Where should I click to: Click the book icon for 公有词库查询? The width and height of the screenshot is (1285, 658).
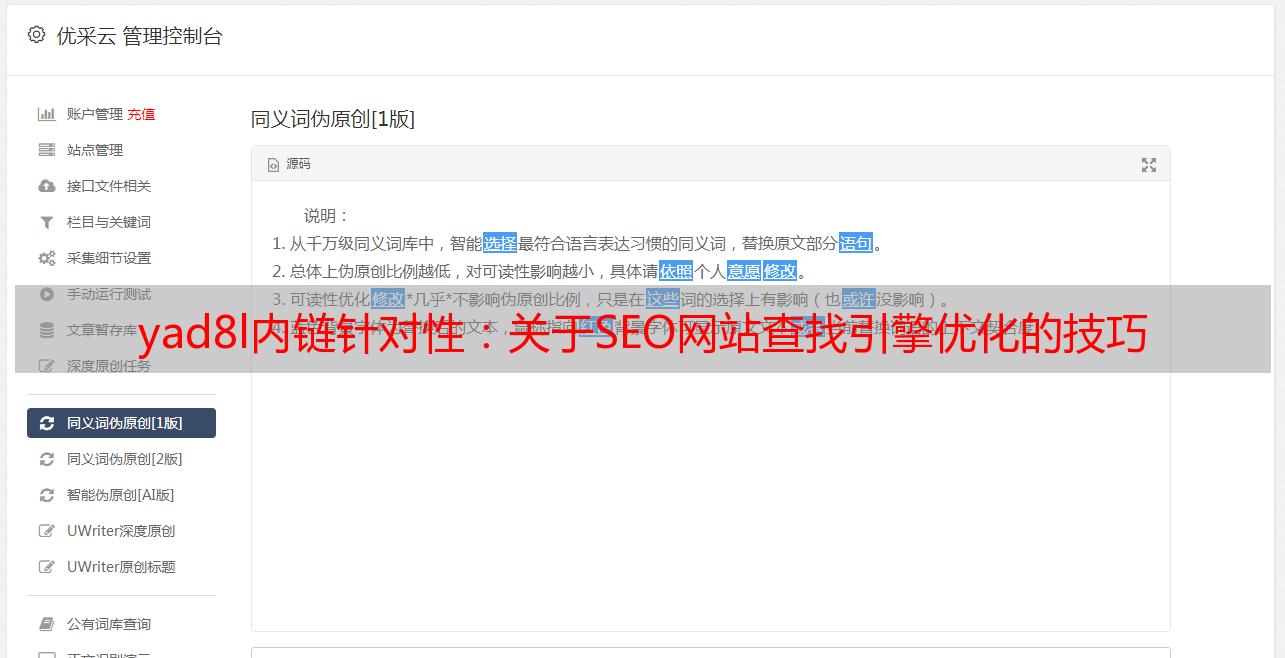(46, 624)
